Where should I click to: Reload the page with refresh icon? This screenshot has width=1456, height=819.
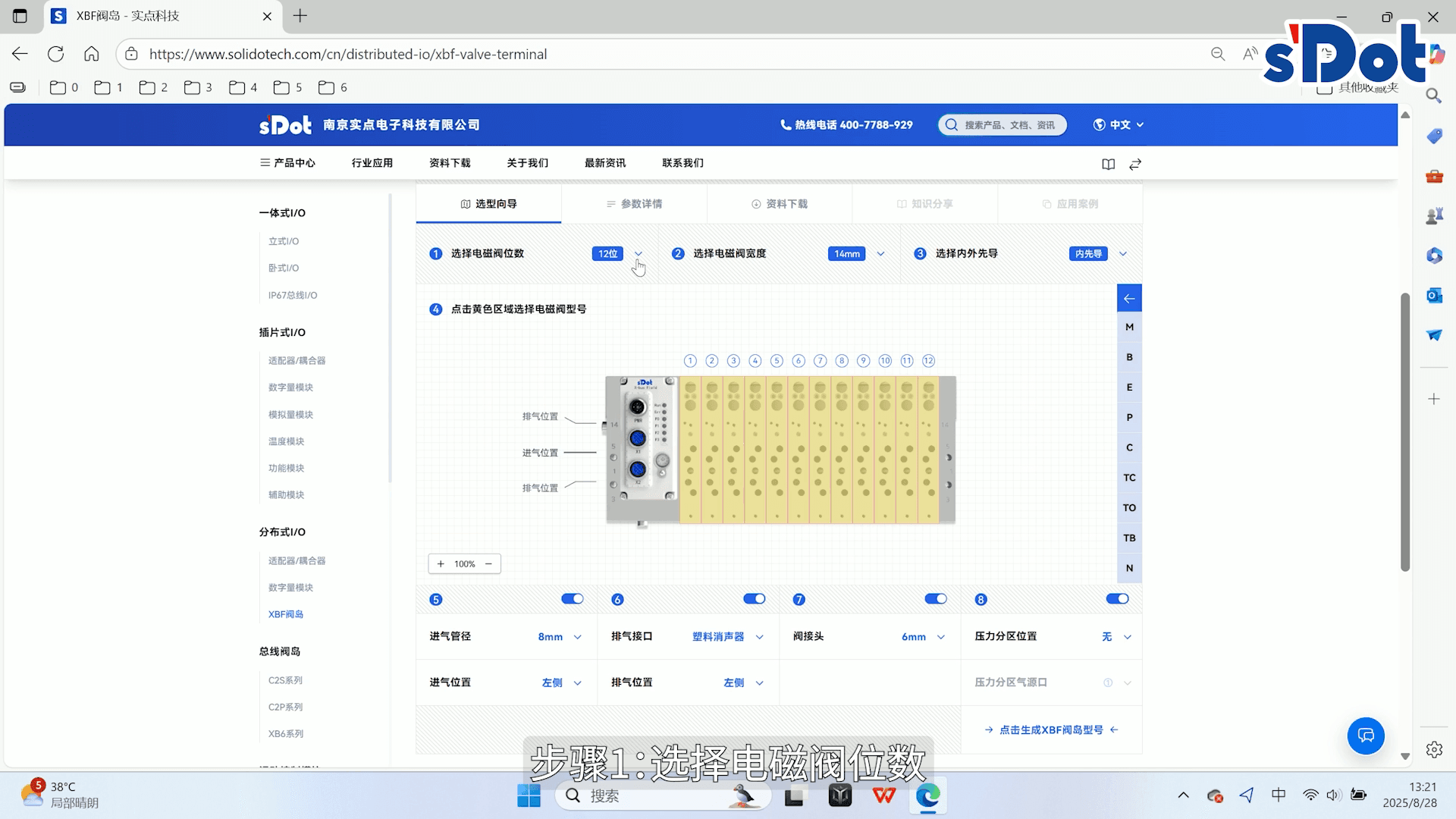coord(55,54)
